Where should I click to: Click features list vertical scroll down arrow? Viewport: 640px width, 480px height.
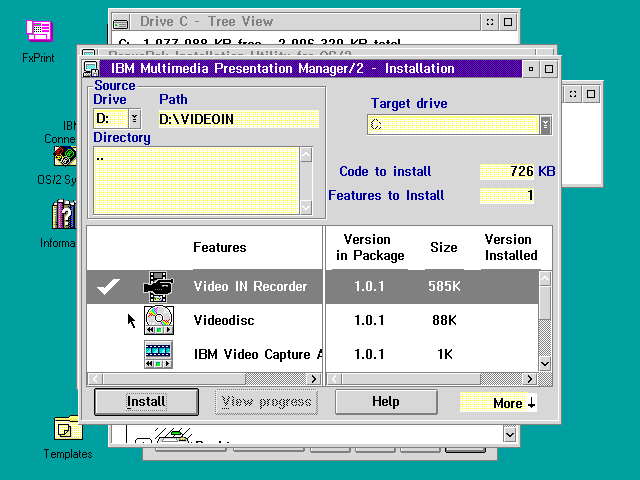point(545,363)
